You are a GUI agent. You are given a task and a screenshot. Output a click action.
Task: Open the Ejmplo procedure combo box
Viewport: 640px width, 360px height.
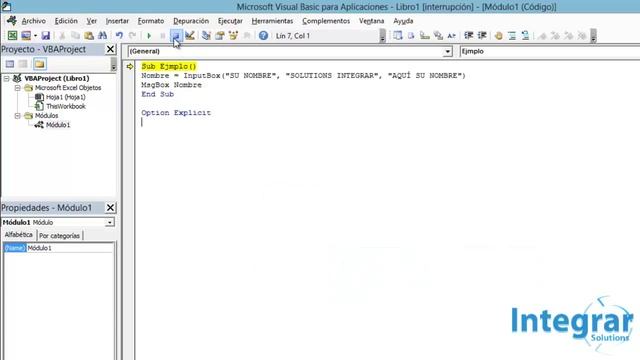point(549,51)
